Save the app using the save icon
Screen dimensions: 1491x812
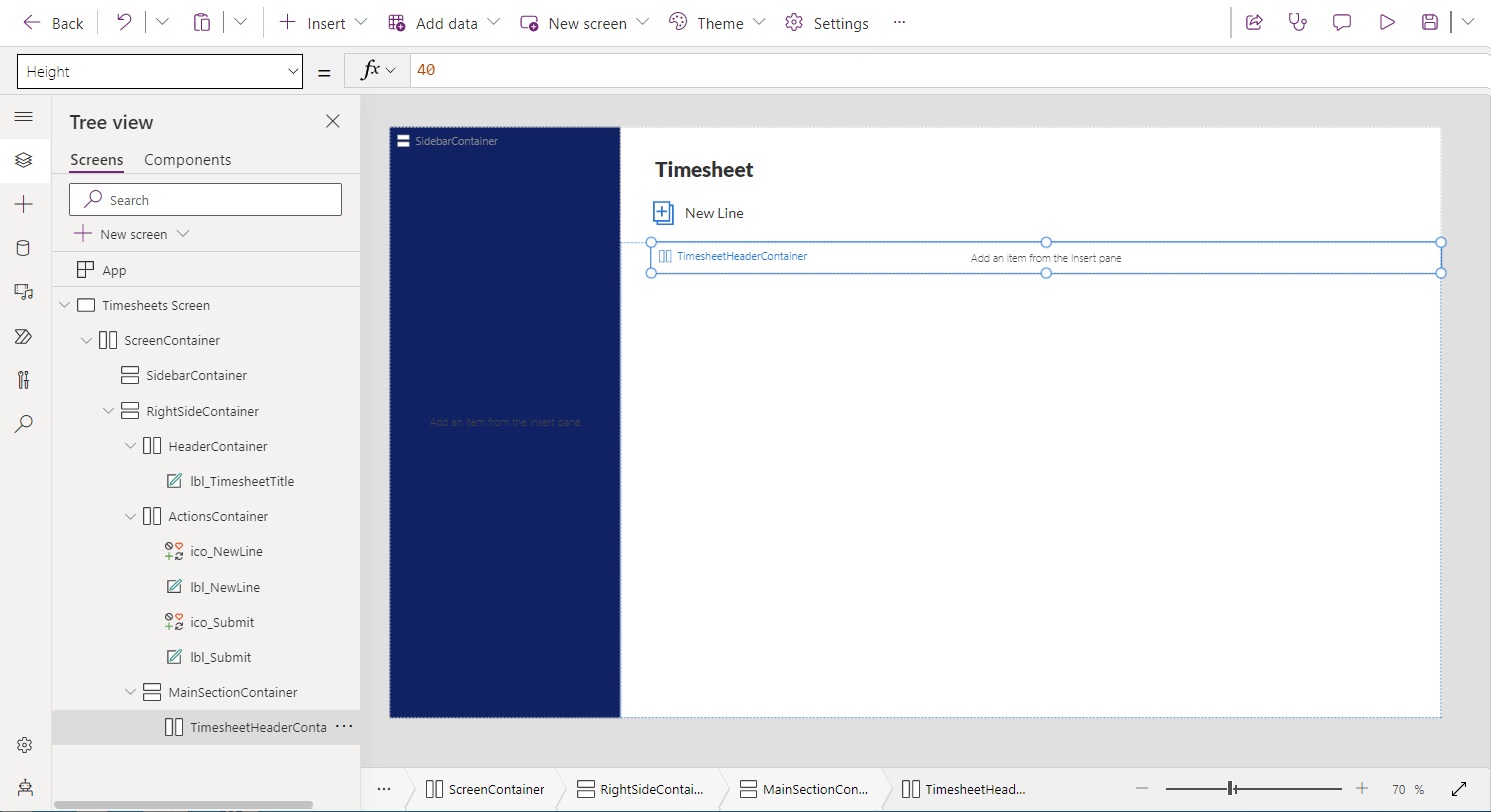1429,22
